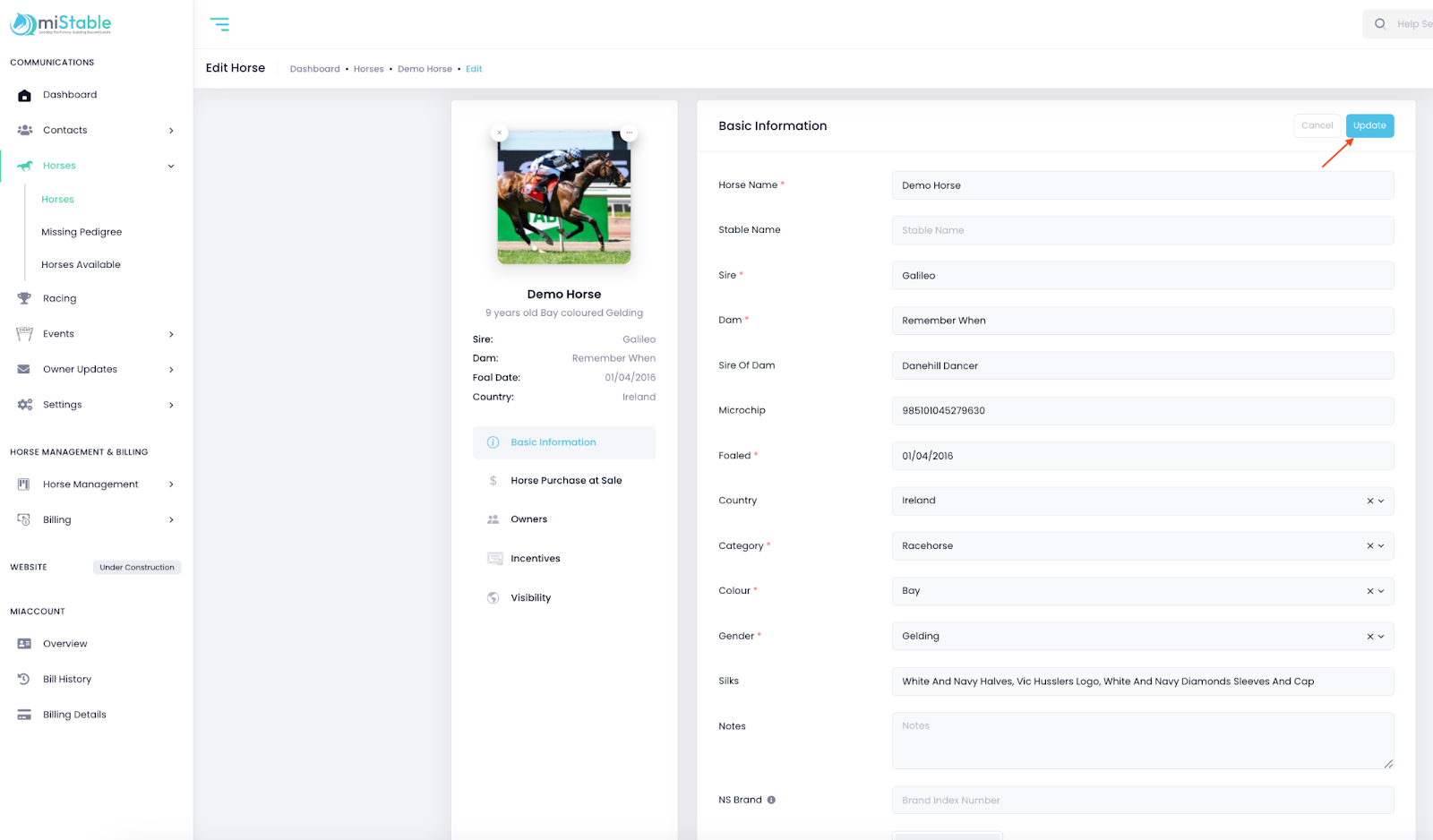Open Bill History in sidebar
The image size is (1433, 840).
[67, 679]
